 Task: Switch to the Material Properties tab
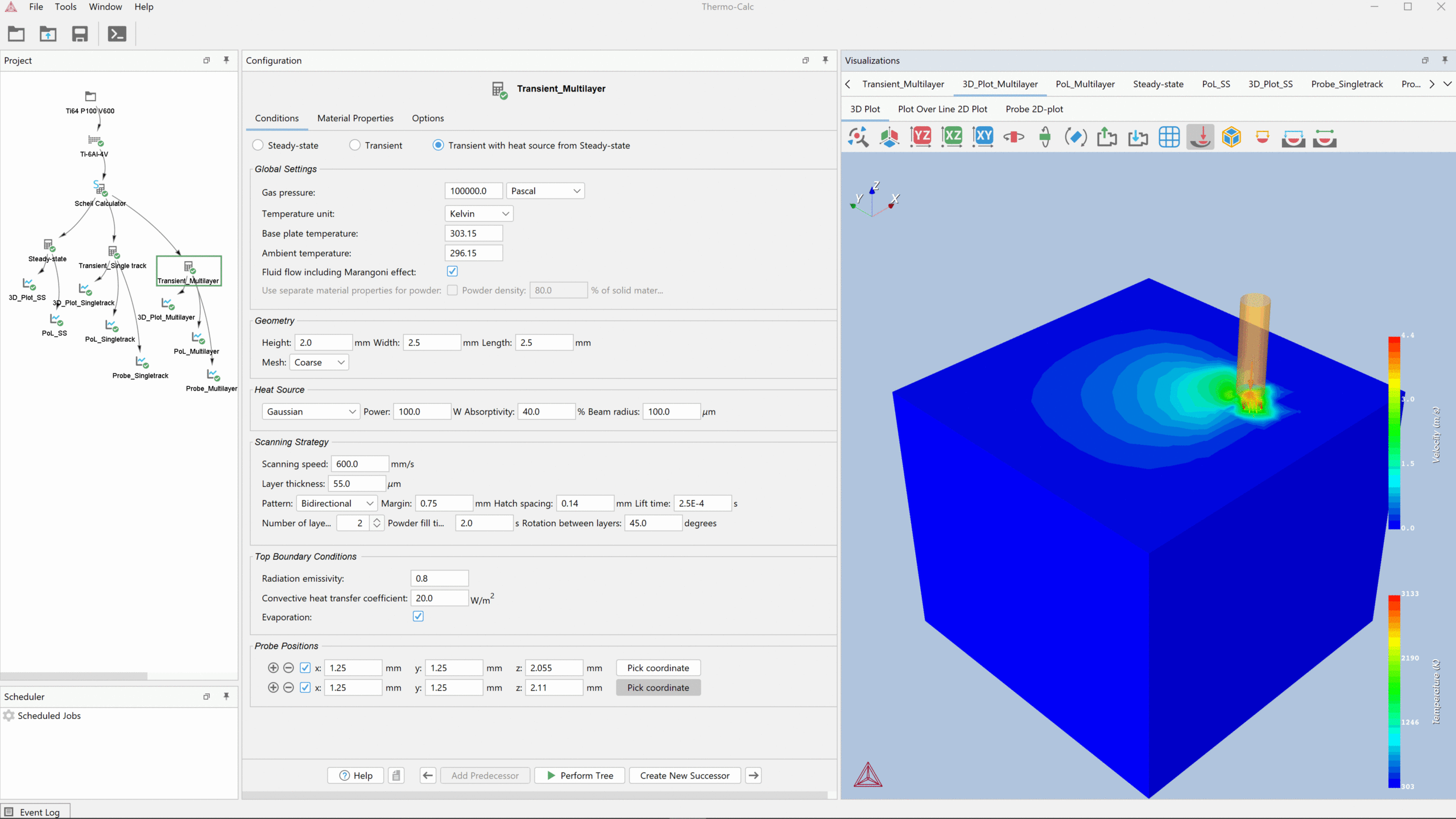point(355,118)
